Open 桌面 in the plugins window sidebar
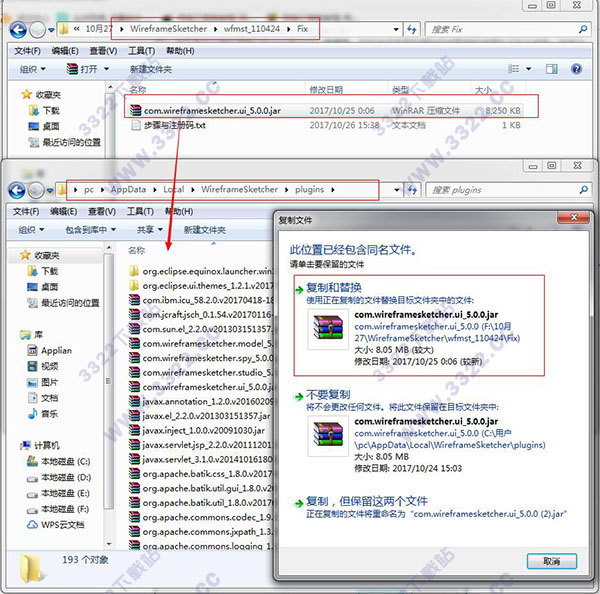 43,287
